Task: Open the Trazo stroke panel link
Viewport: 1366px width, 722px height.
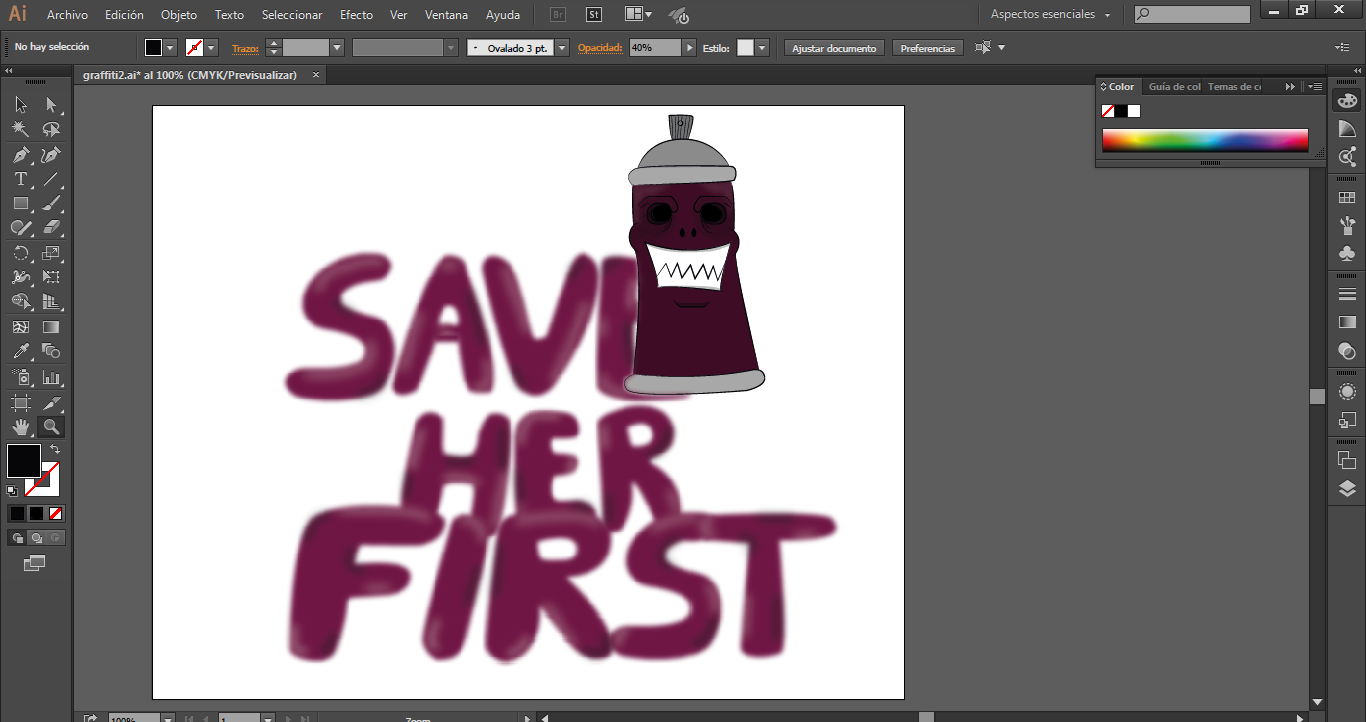Action: tap(245, 48)
